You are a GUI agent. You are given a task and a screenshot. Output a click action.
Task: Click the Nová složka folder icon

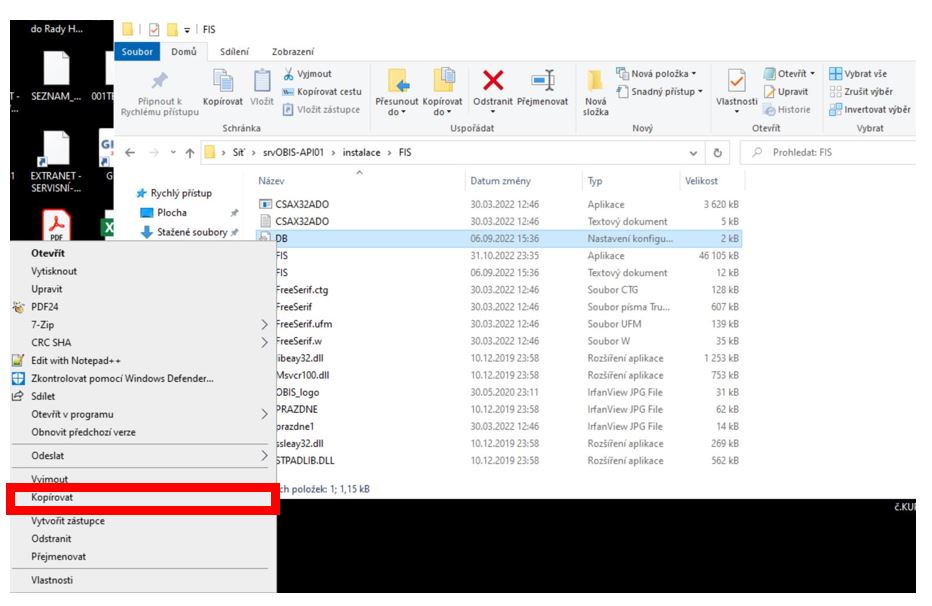coord(595,82)
